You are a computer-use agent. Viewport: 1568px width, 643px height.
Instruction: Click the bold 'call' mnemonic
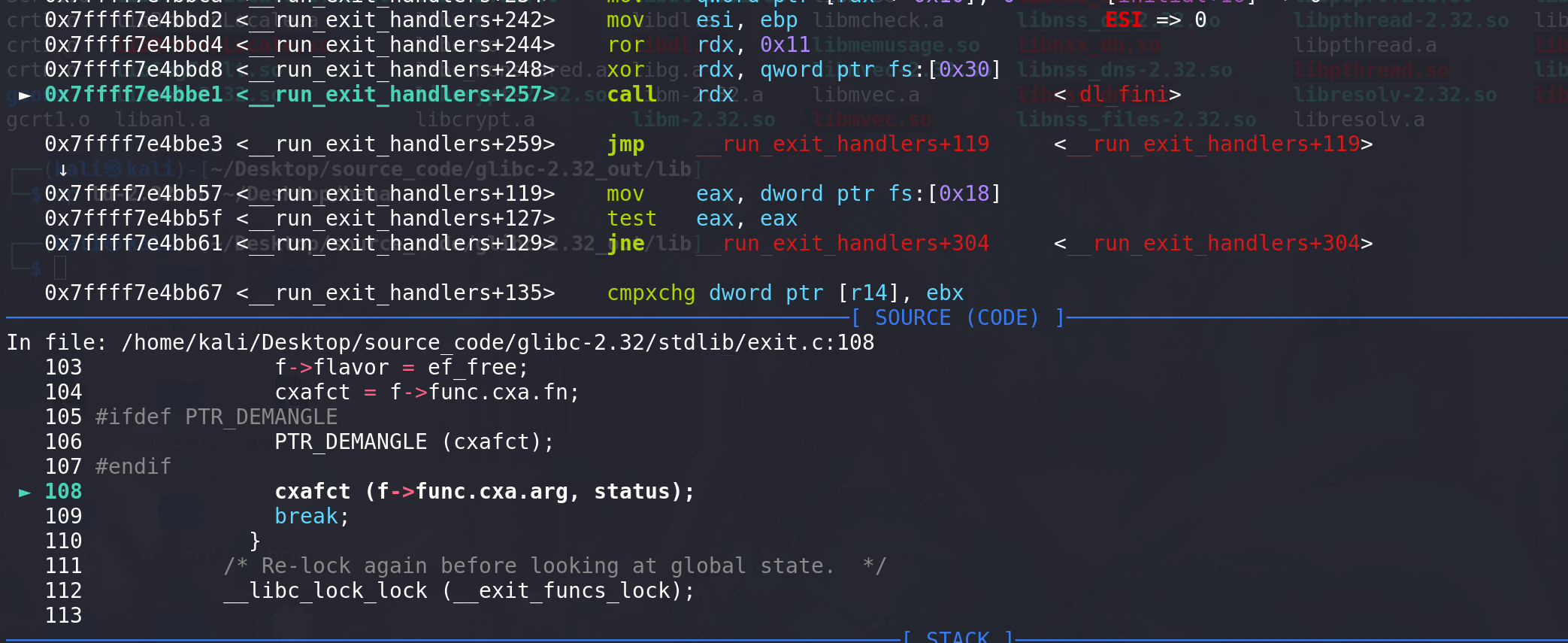click(x=632, y=94)
